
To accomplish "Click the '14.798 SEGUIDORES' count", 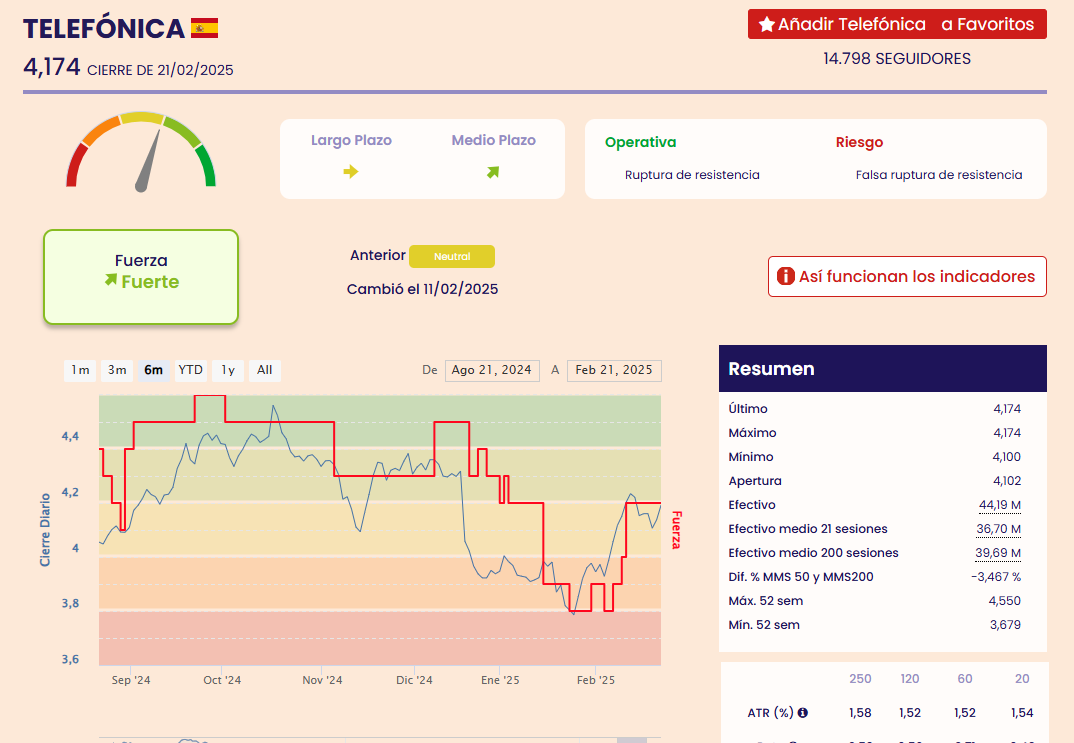I will point(897,59).
